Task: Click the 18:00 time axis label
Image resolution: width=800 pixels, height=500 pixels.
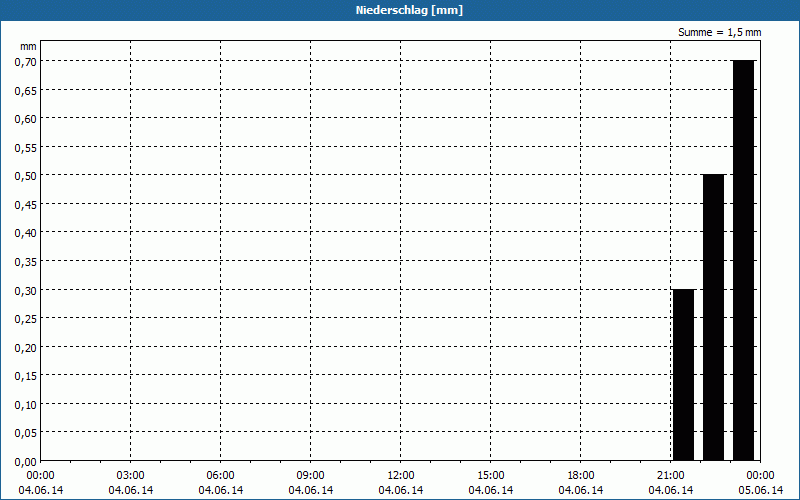Action: coord(581,475)
